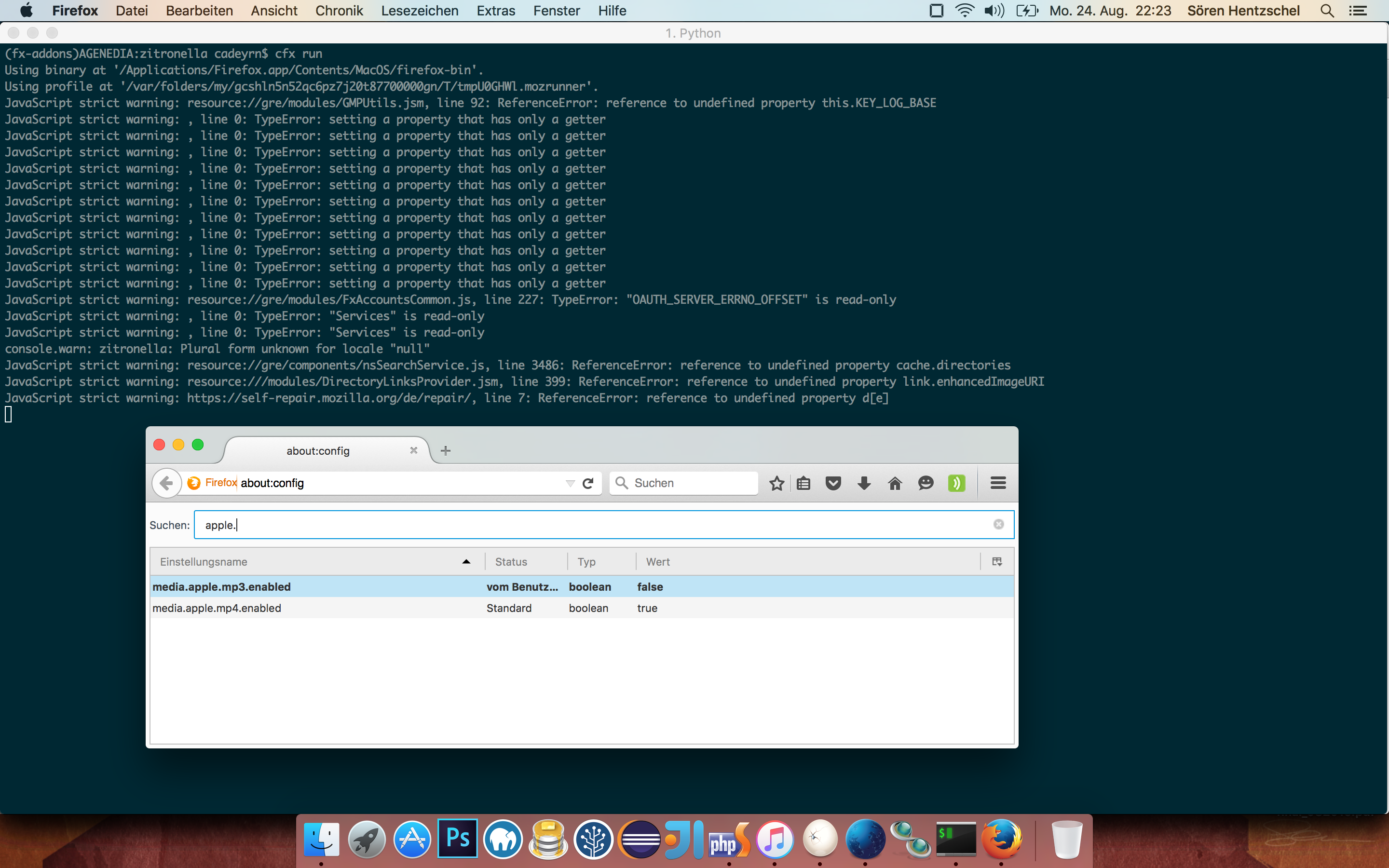Screen dimensions: 1389x868
Task: Open URL bar history dropdown arrow
Action: (570, 483)
